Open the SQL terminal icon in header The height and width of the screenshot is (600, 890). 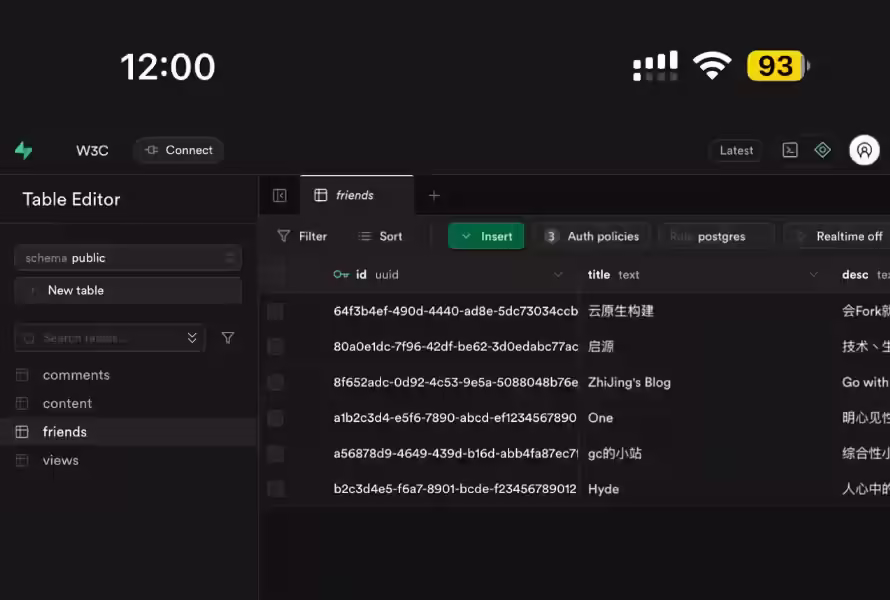(x=790, y=150)
